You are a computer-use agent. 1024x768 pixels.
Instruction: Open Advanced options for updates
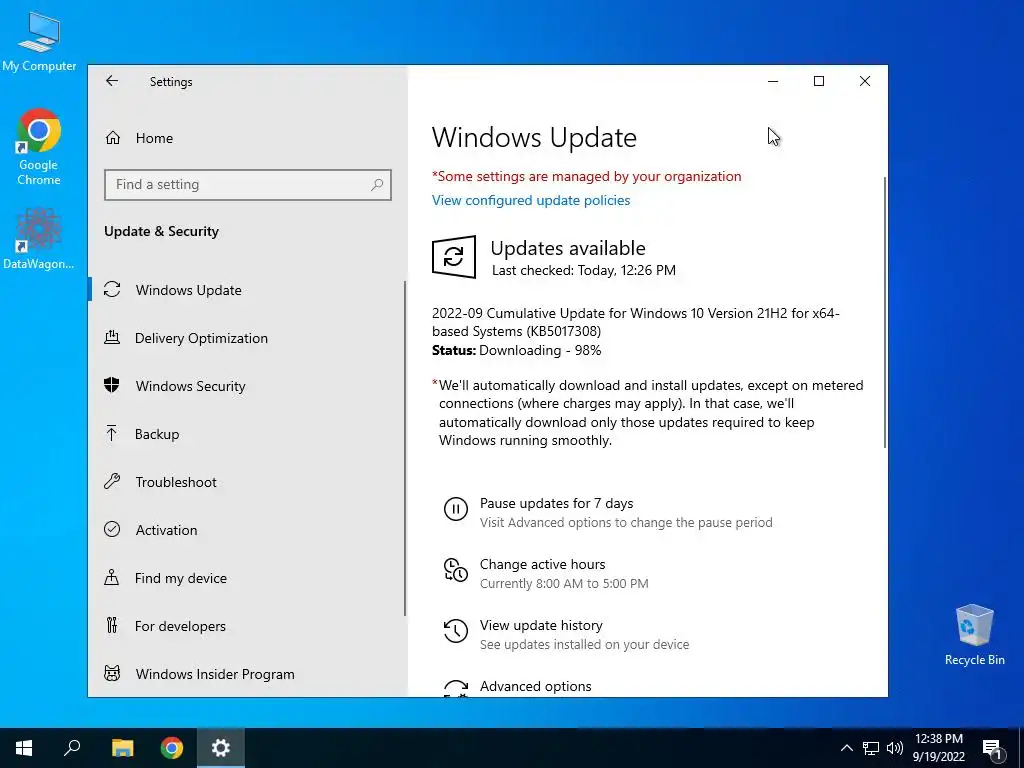point(536,686)
